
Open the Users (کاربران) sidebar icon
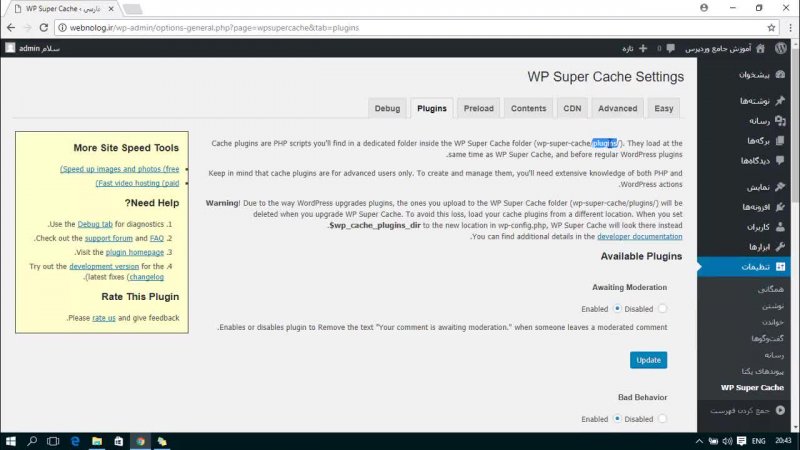pos(779,226)
